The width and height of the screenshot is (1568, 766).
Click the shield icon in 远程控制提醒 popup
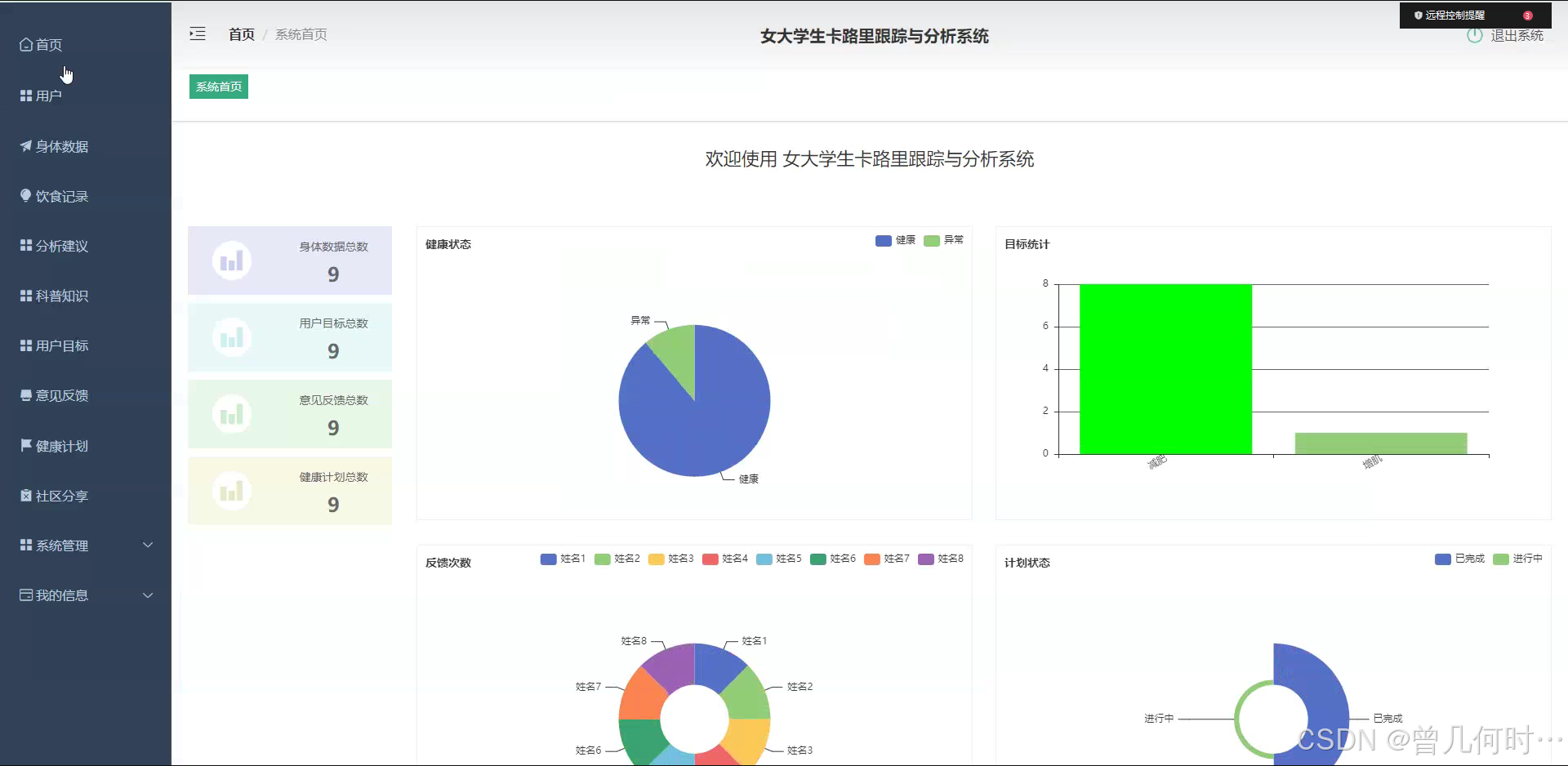[x=1419, y=16]
